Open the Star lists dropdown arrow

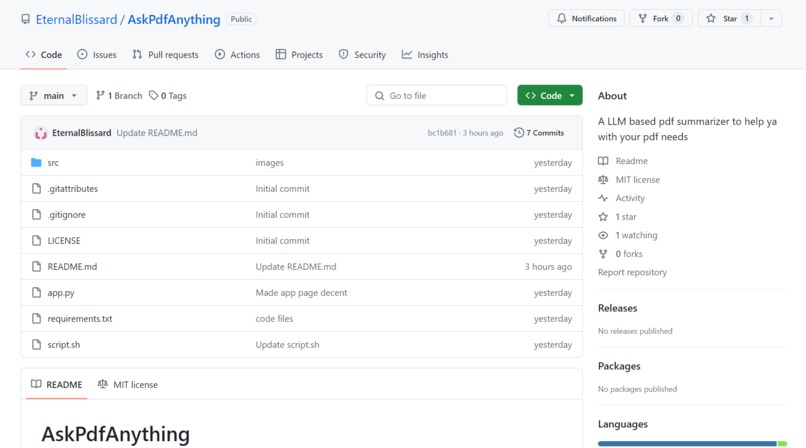771,18
